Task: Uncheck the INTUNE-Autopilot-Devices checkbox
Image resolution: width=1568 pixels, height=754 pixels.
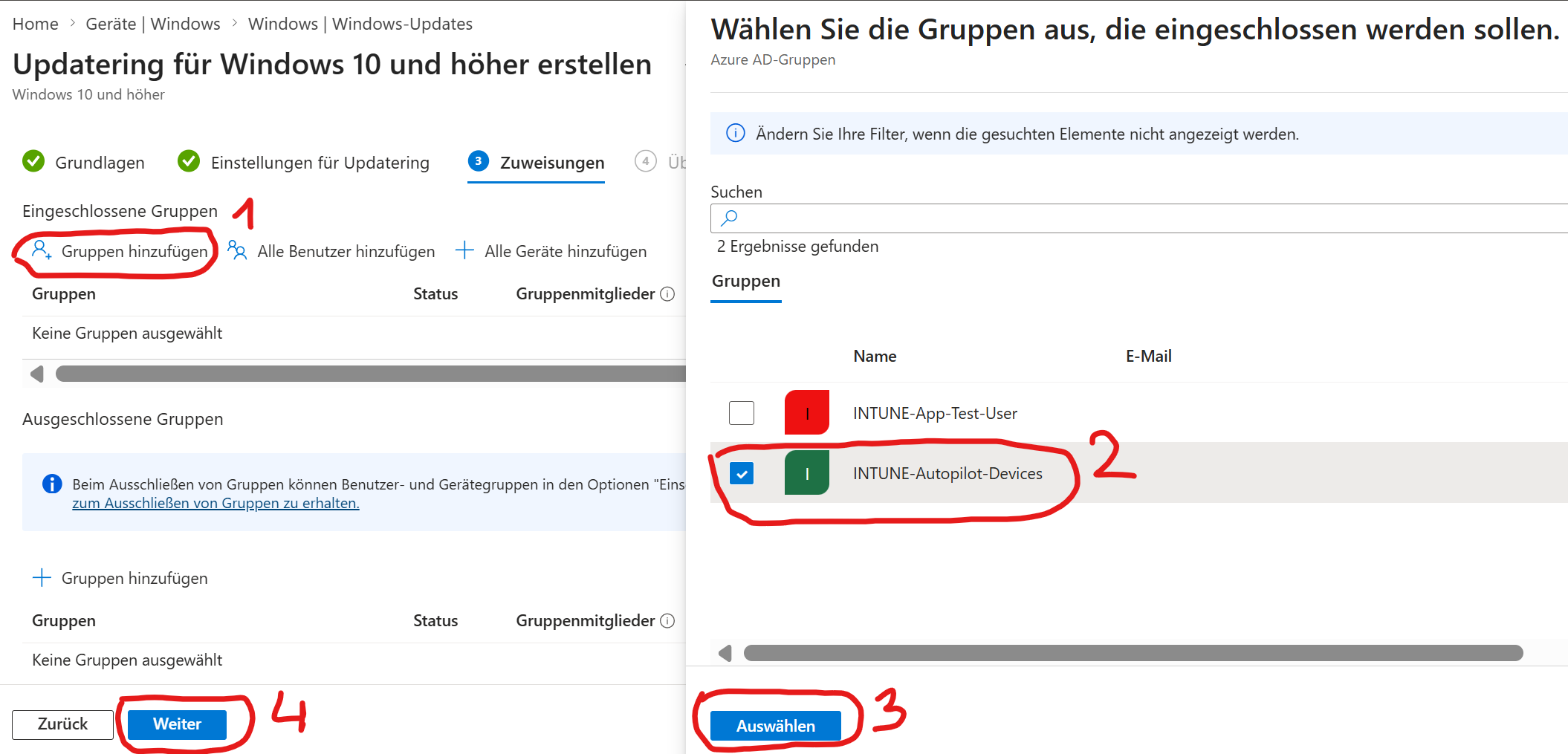Action: click(x=742, y=473)
